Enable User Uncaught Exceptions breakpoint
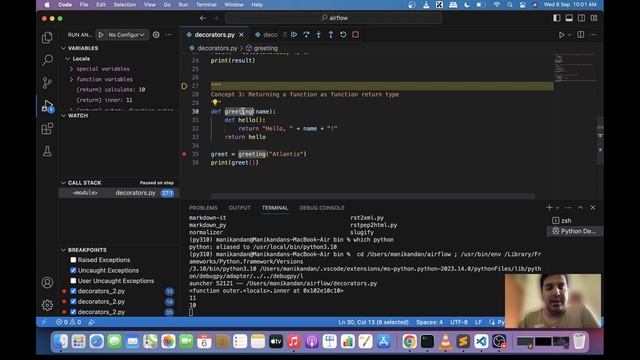The image size is (640, 360). [x=73, y=281]
